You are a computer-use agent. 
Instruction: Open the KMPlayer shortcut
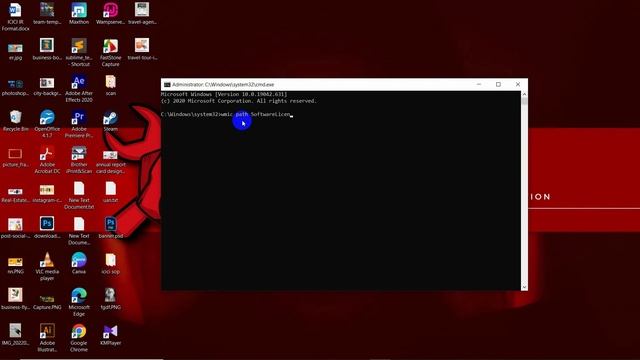click(x=111, y=331)
